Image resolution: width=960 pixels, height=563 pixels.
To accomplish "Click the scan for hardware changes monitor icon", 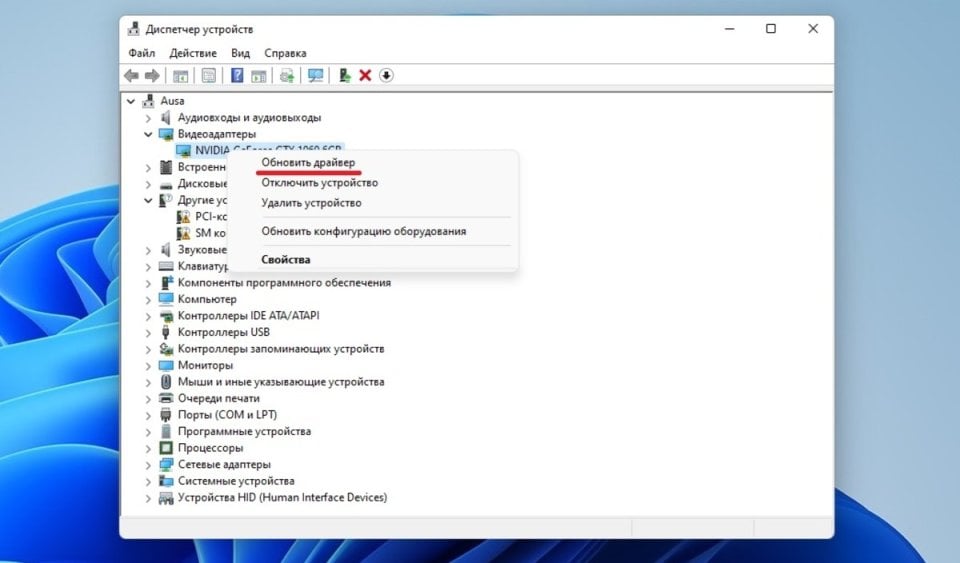I will click(x=316, y=76).
